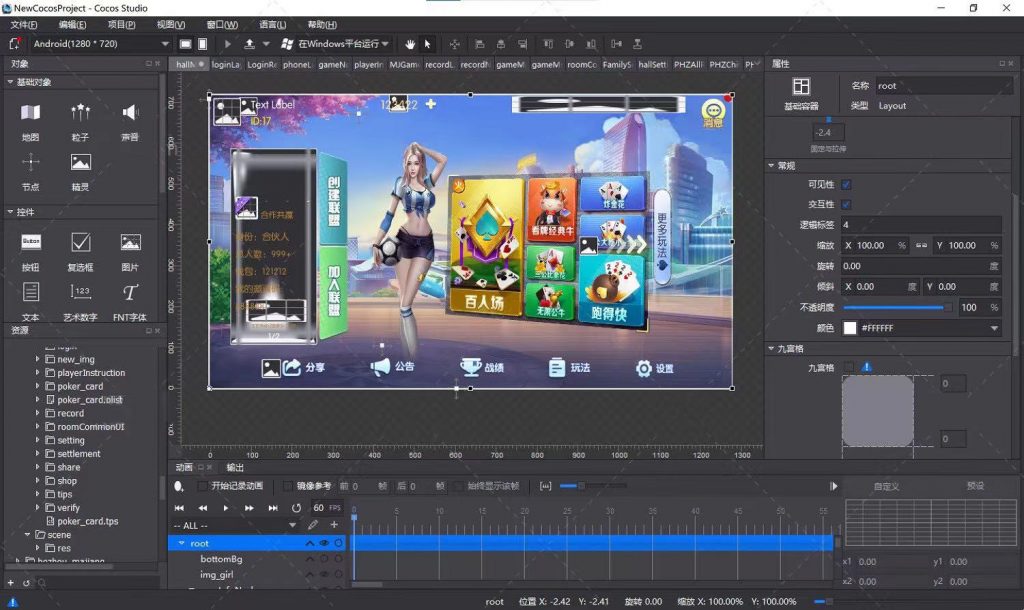
Task: Enable the 开始记录动画 checkbox
Action: click(203, 486)
